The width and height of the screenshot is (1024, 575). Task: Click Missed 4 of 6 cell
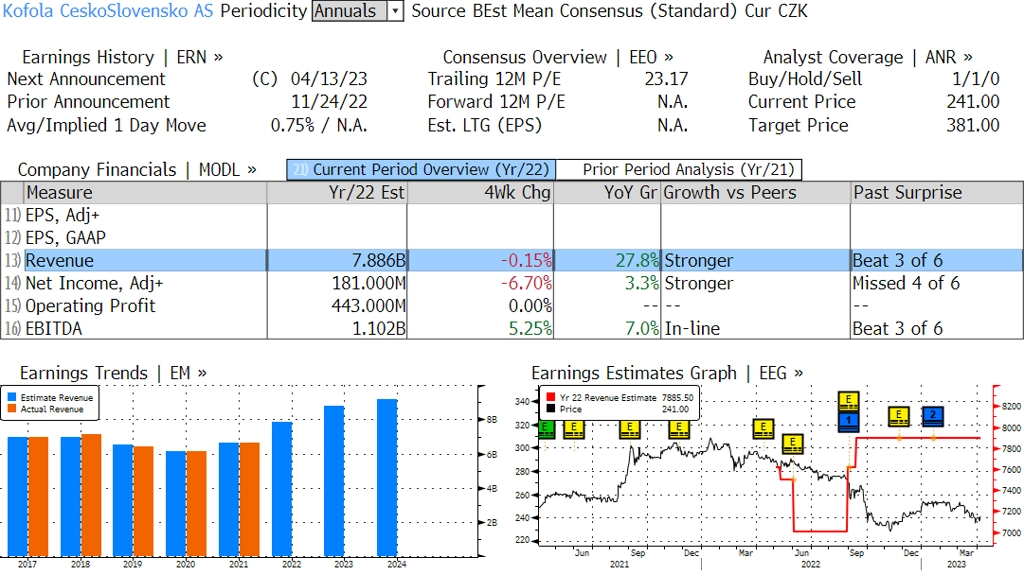[x=906, y=284]
